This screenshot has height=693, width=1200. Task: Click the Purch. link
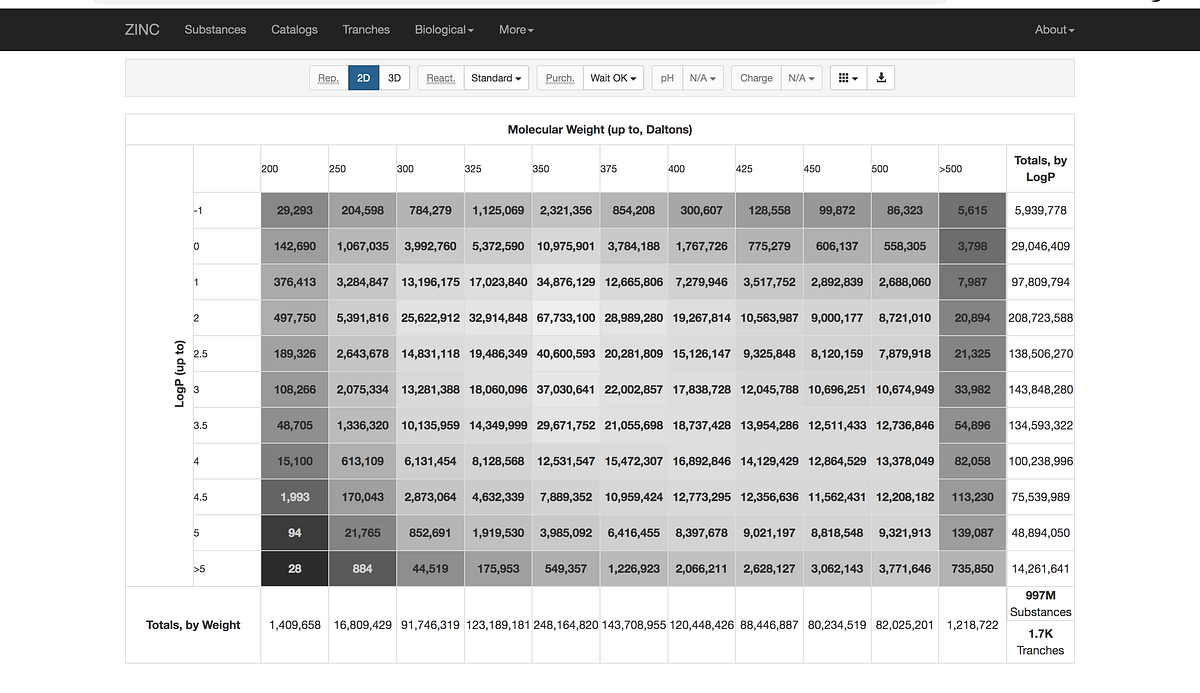click(558, 77)
